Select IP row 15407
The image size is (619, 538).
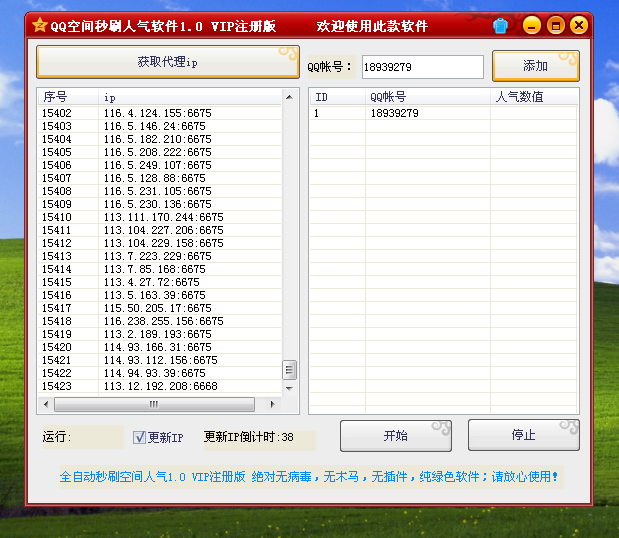159,178
